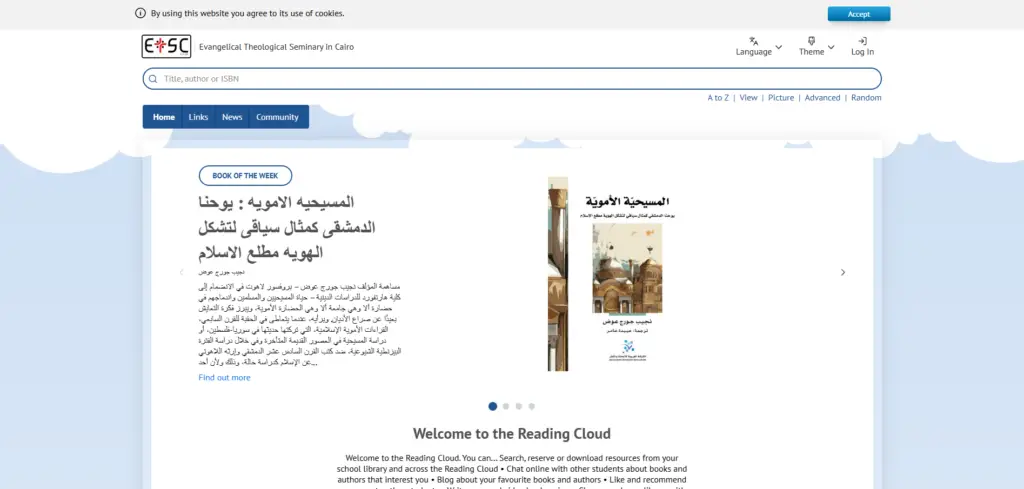This screenshot has height=489, width=1024.
Task: Click the cookie notice info icon
Action: point(140,14)
